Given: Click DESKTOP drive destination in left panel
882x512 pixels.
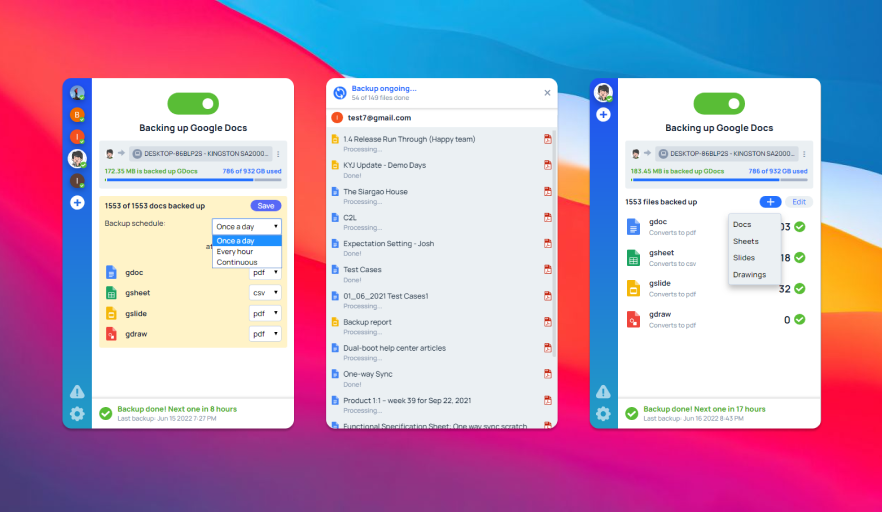Looking at the screenshot, I should pyautogui.click(x=201, y=154).
